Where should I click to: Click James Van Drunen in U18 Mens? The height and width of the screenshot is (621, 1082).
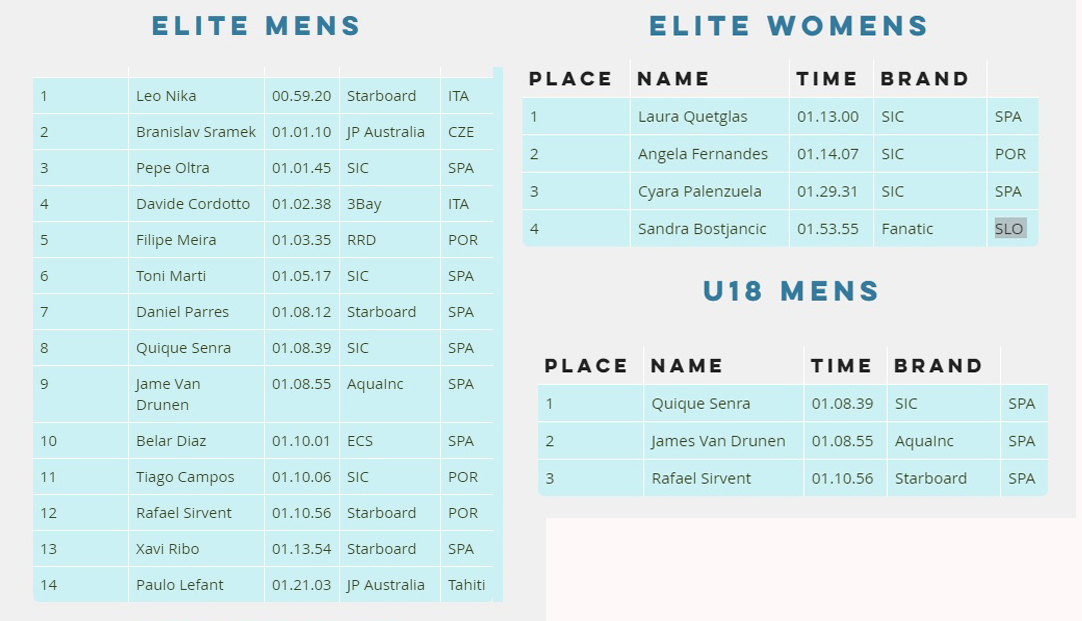click(718, 441)
